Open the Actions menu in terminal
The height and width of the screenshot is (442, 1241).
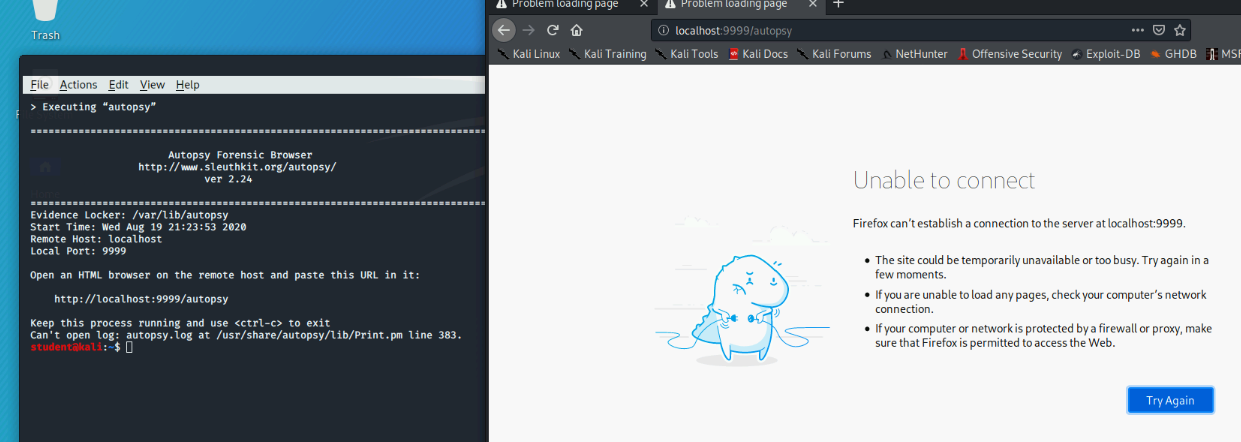78,85
